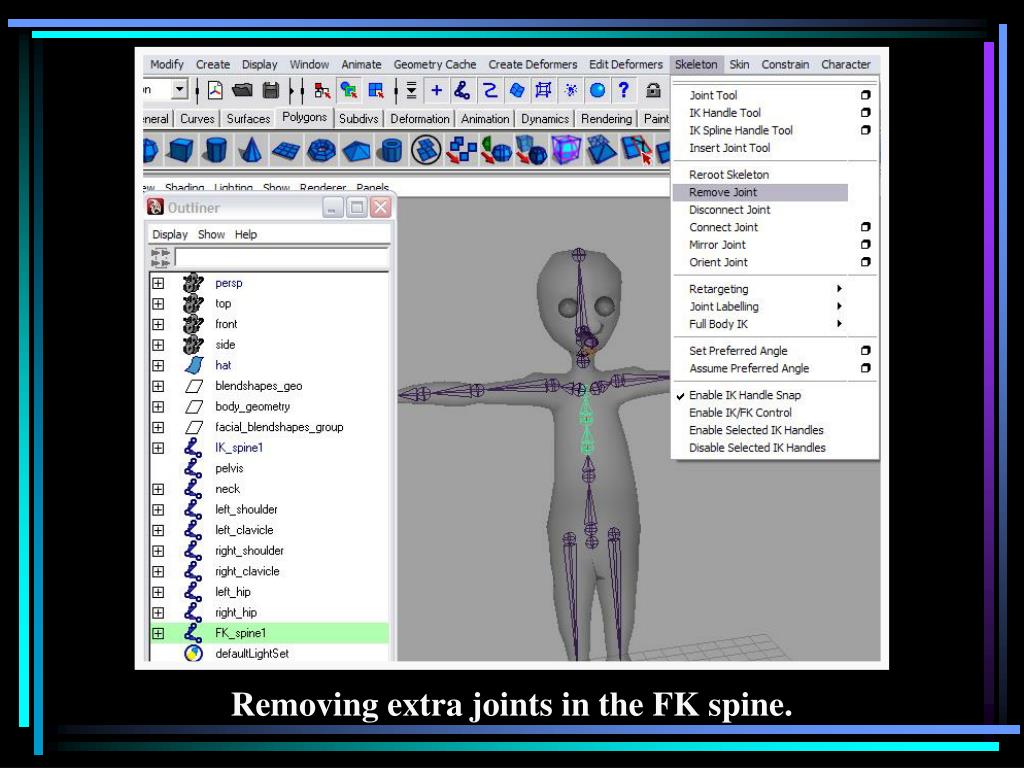Expand the IK_spine1 node in Outliner
This screenshot has height=768, width=1024.
click(158, 448)
